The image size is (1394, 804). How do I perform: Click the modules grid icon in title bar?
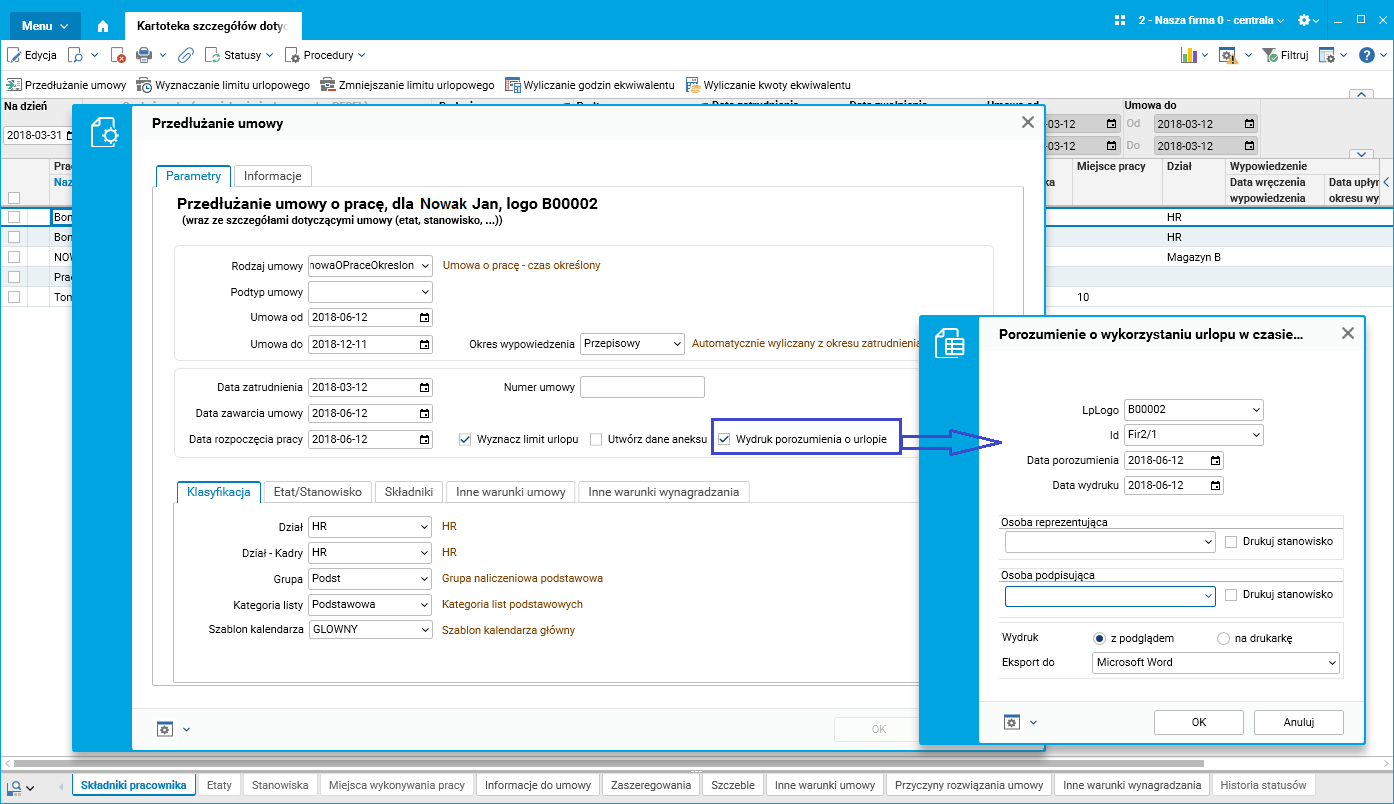tap(1119, 20)
